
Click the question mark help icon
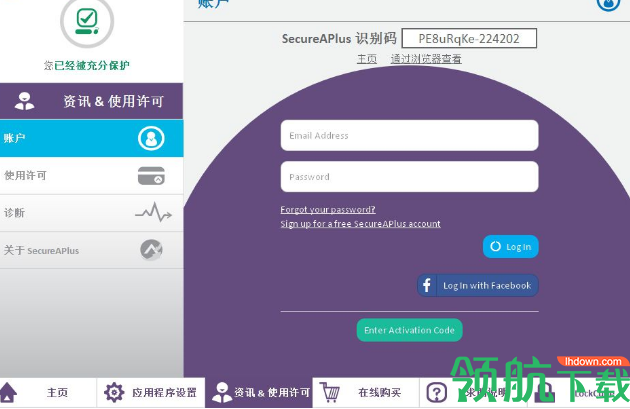pyautogui.click(x=437, y=392)
